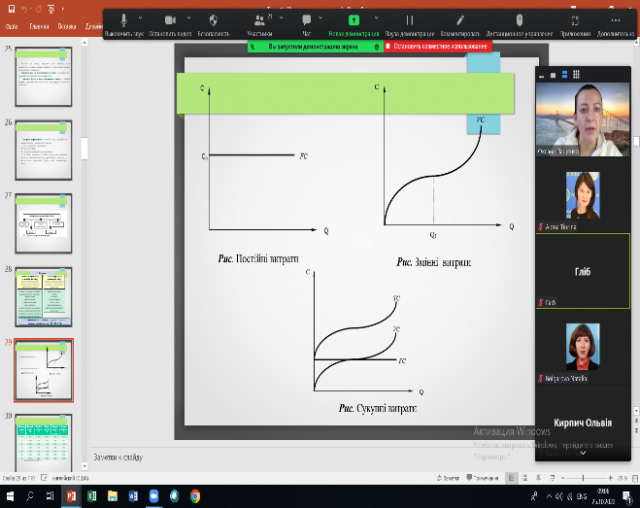The image size is (640, 508).
Task: Open the PowerPoint Home tab
Action: click(x=39, y=27)
